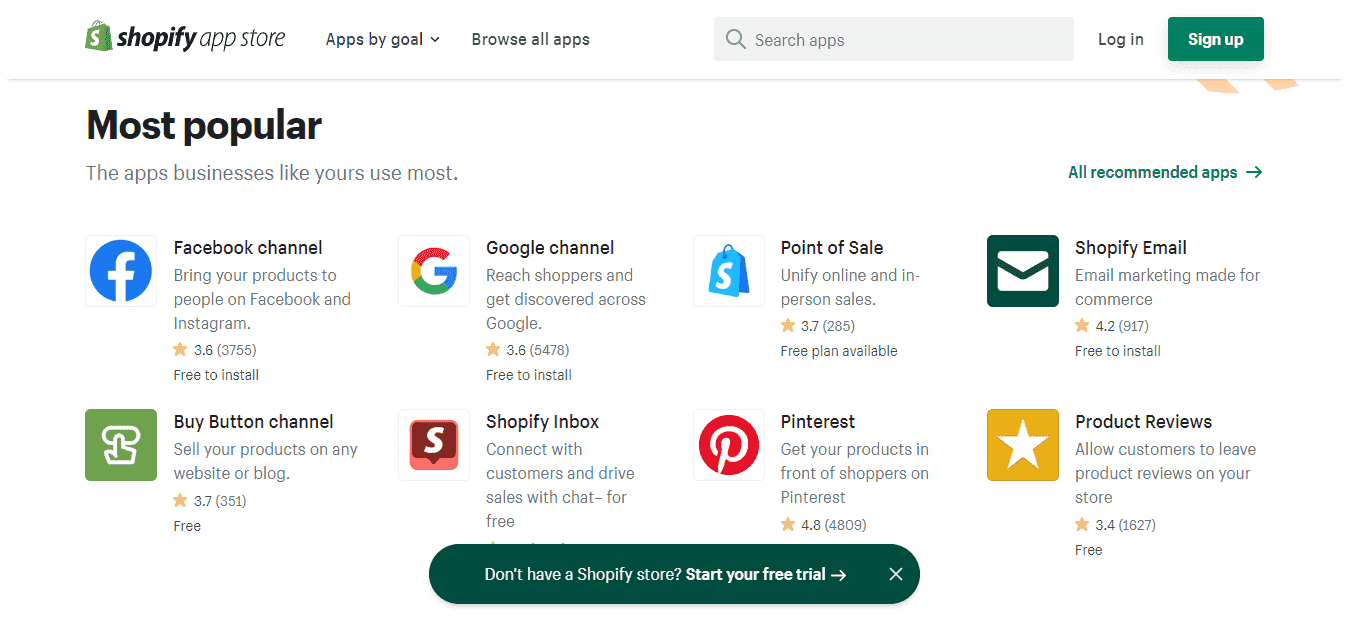Open the Log in page

(1121, 39)
